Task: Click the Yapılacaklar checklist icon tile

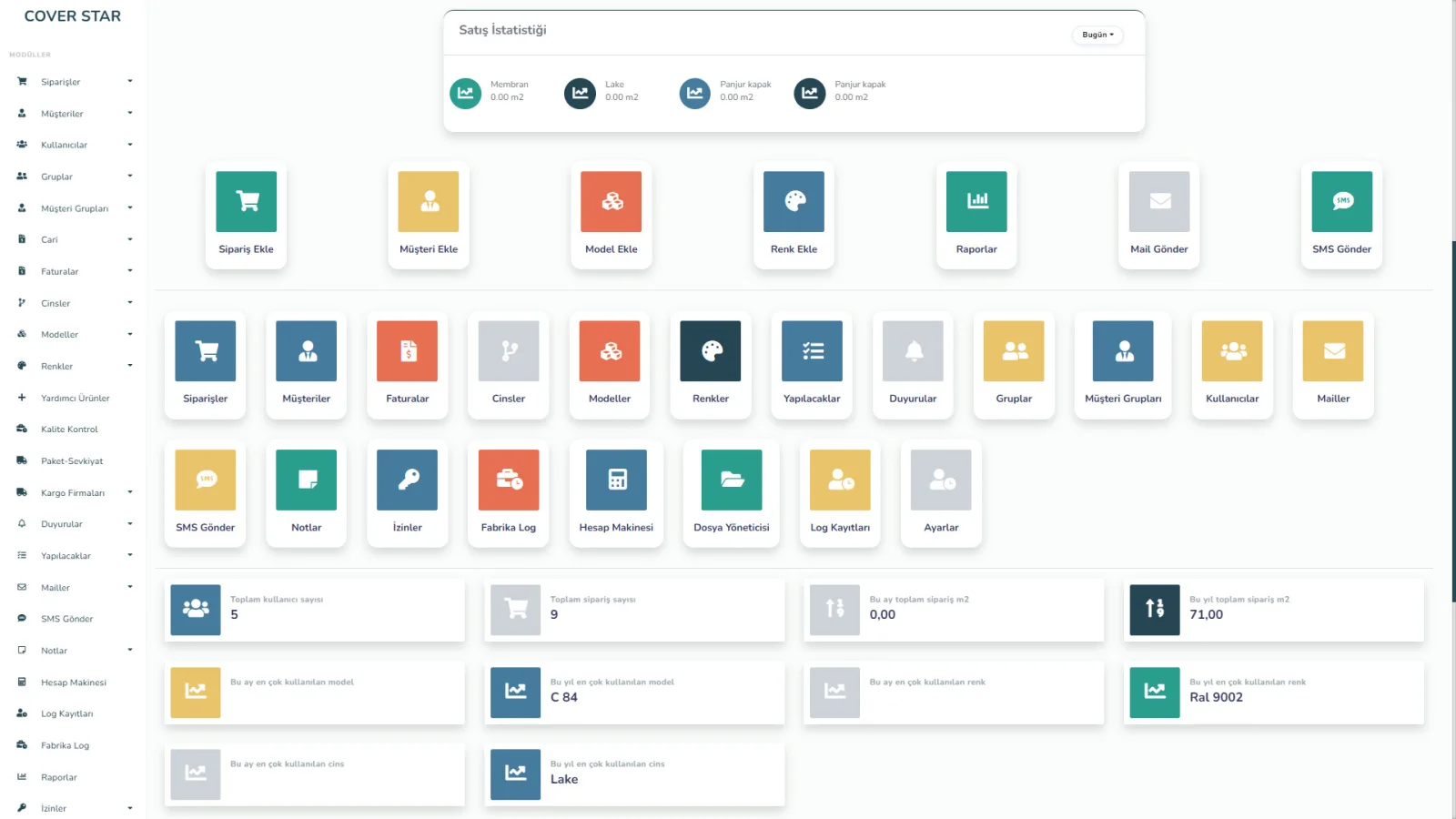Action: [812, 351]
